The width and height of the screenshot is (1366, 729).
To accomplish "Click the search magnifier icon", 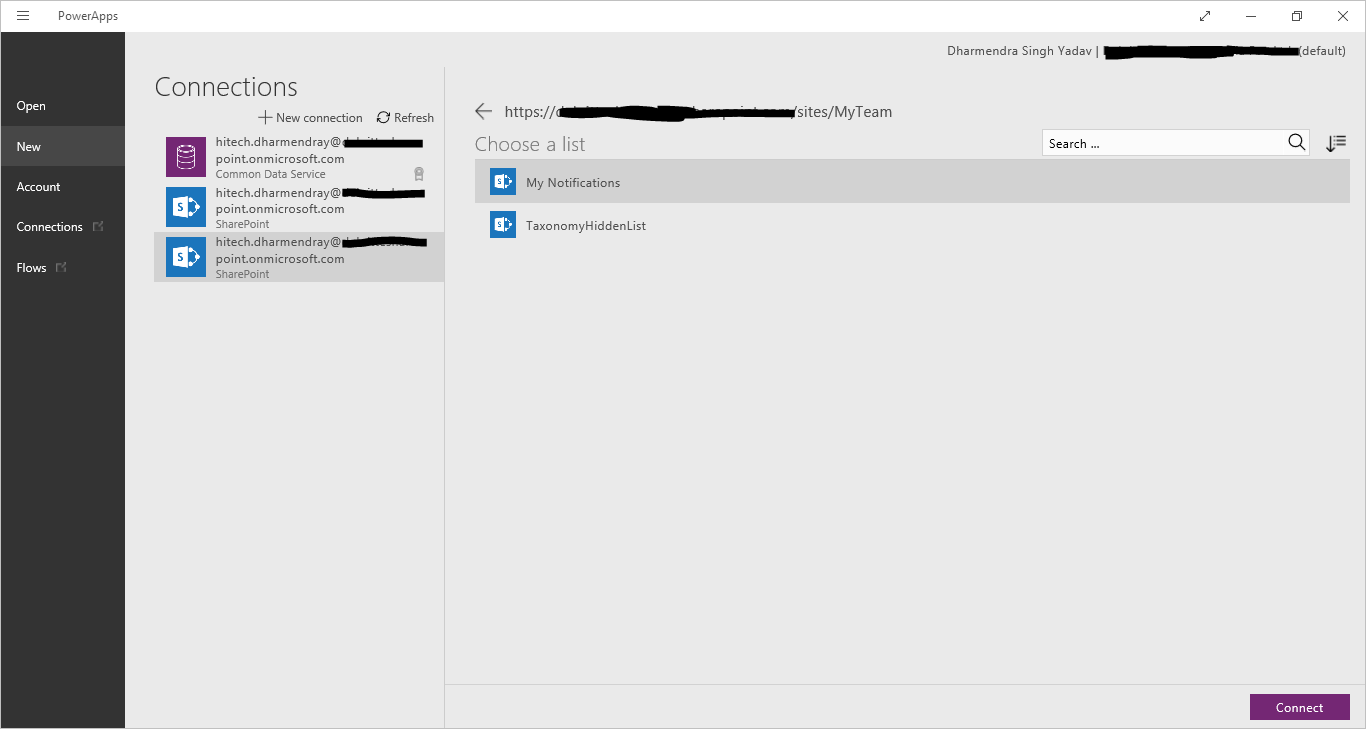I will [x=1296, y=143].
